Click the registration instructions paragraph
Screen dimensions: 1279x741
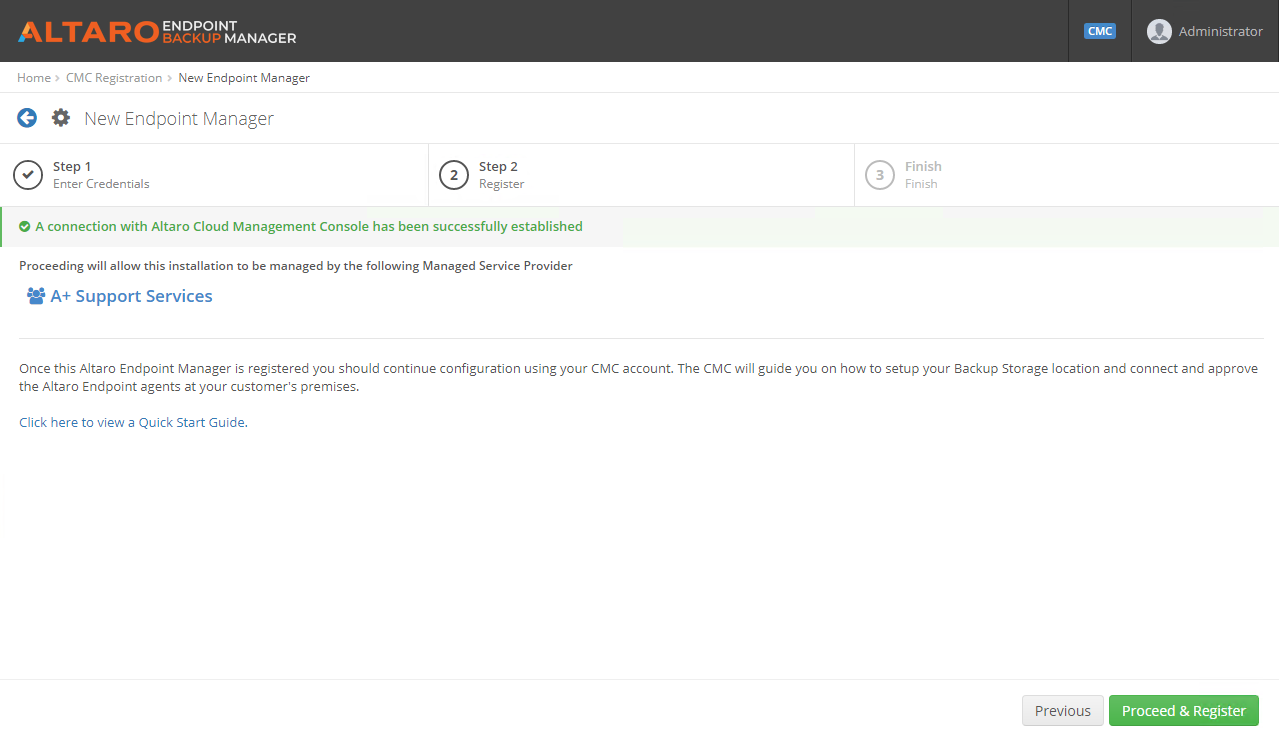(x=639, y=377)
